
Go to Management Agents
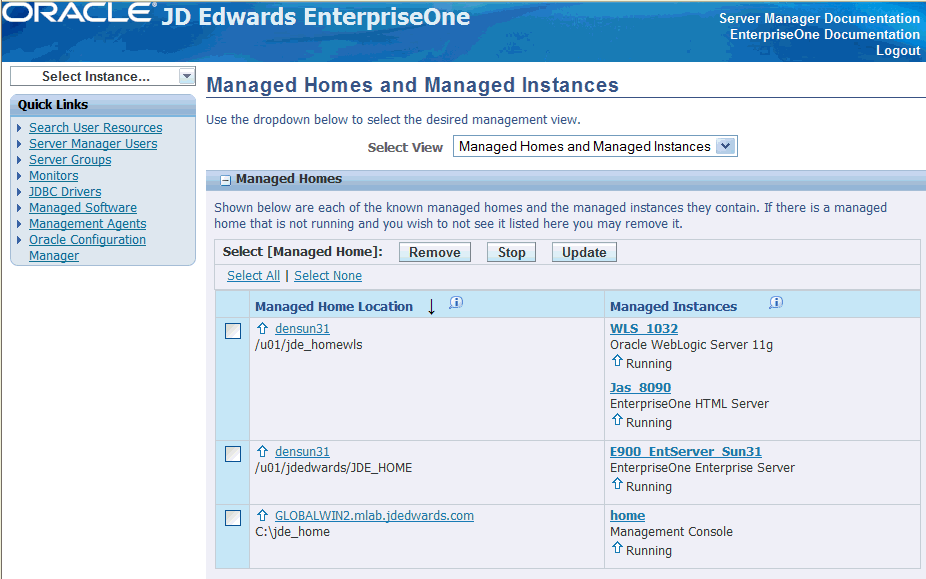(87, 223)
